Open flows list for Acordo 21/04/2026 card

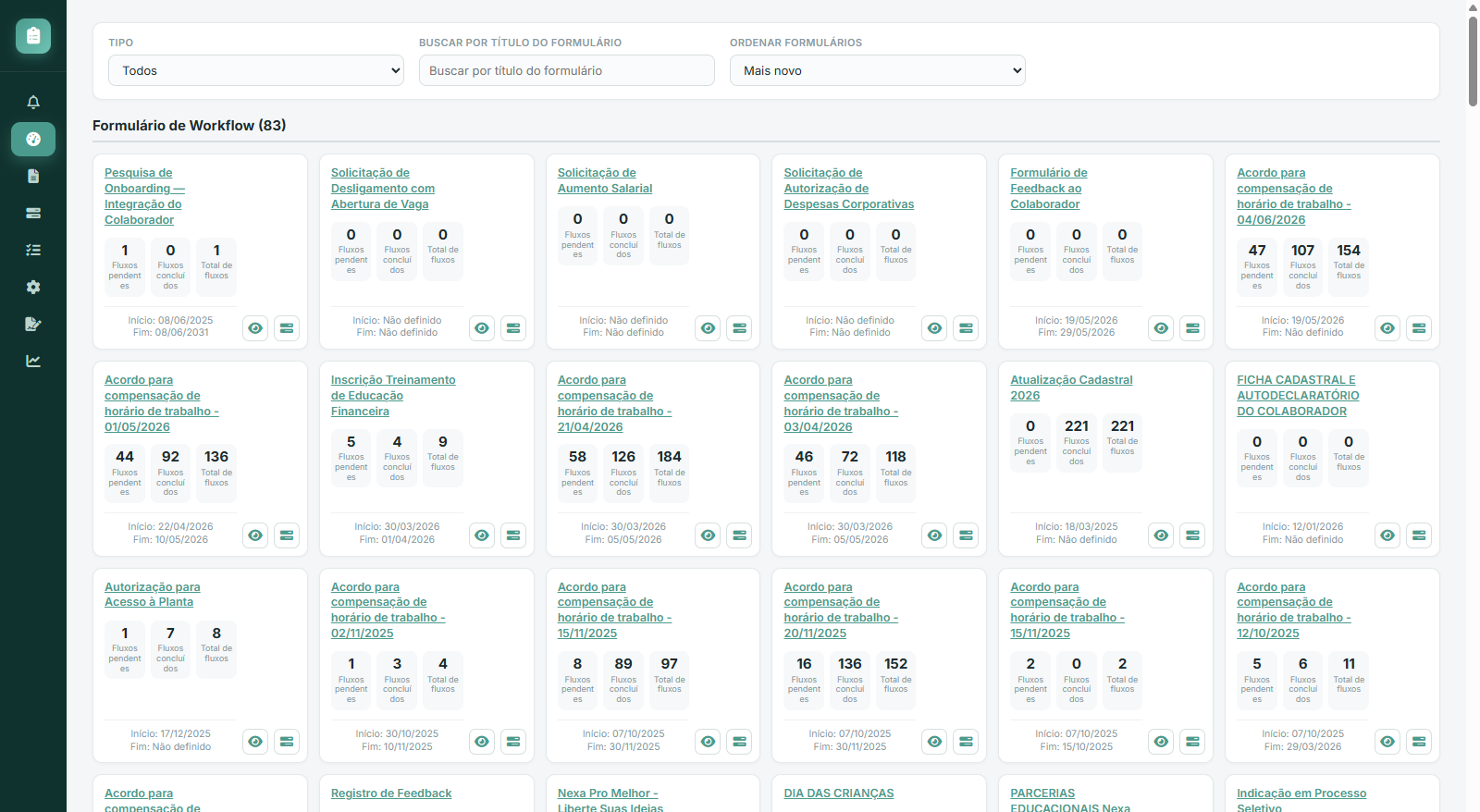(x=739, y=535)
